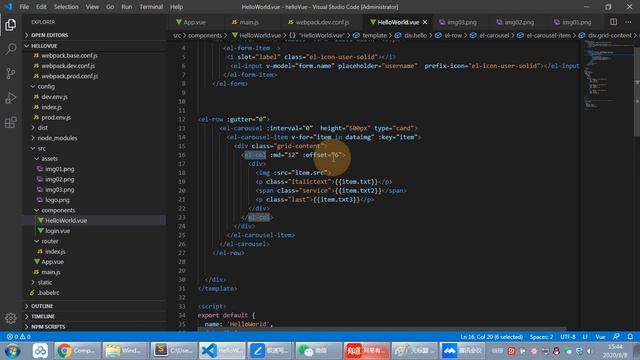Open the Help menu
Screen dimensions: 640x360
pyautogui.click(x=176, y=7)
